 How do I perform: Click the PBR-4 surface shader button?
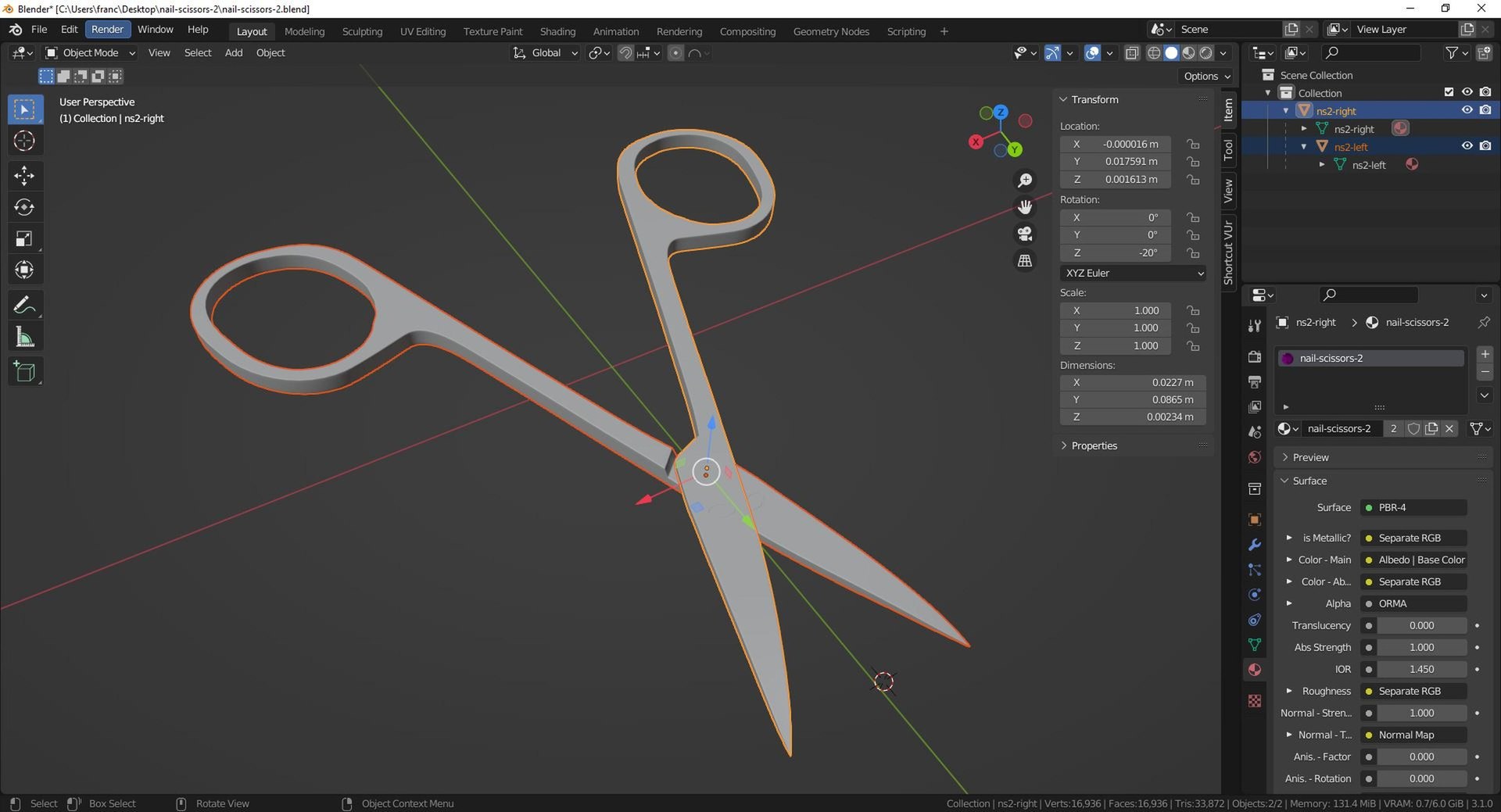click(1413, 507)
